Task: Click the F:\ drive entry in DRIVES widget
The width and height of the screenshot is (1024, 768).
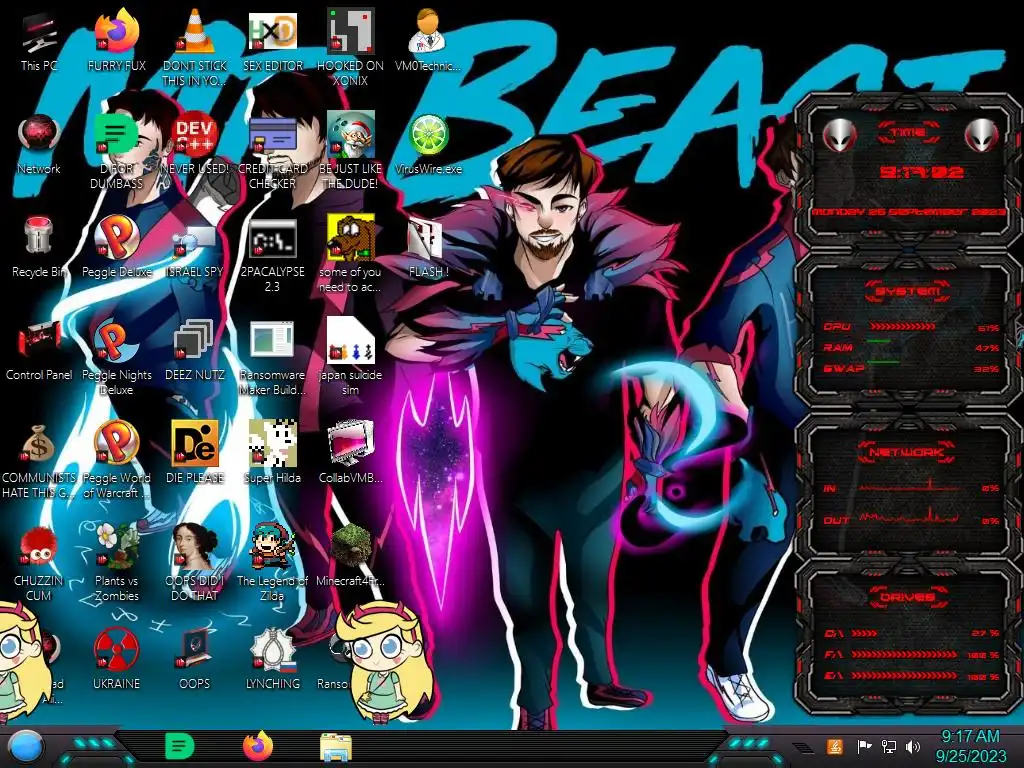Action: tap(911, 654)
